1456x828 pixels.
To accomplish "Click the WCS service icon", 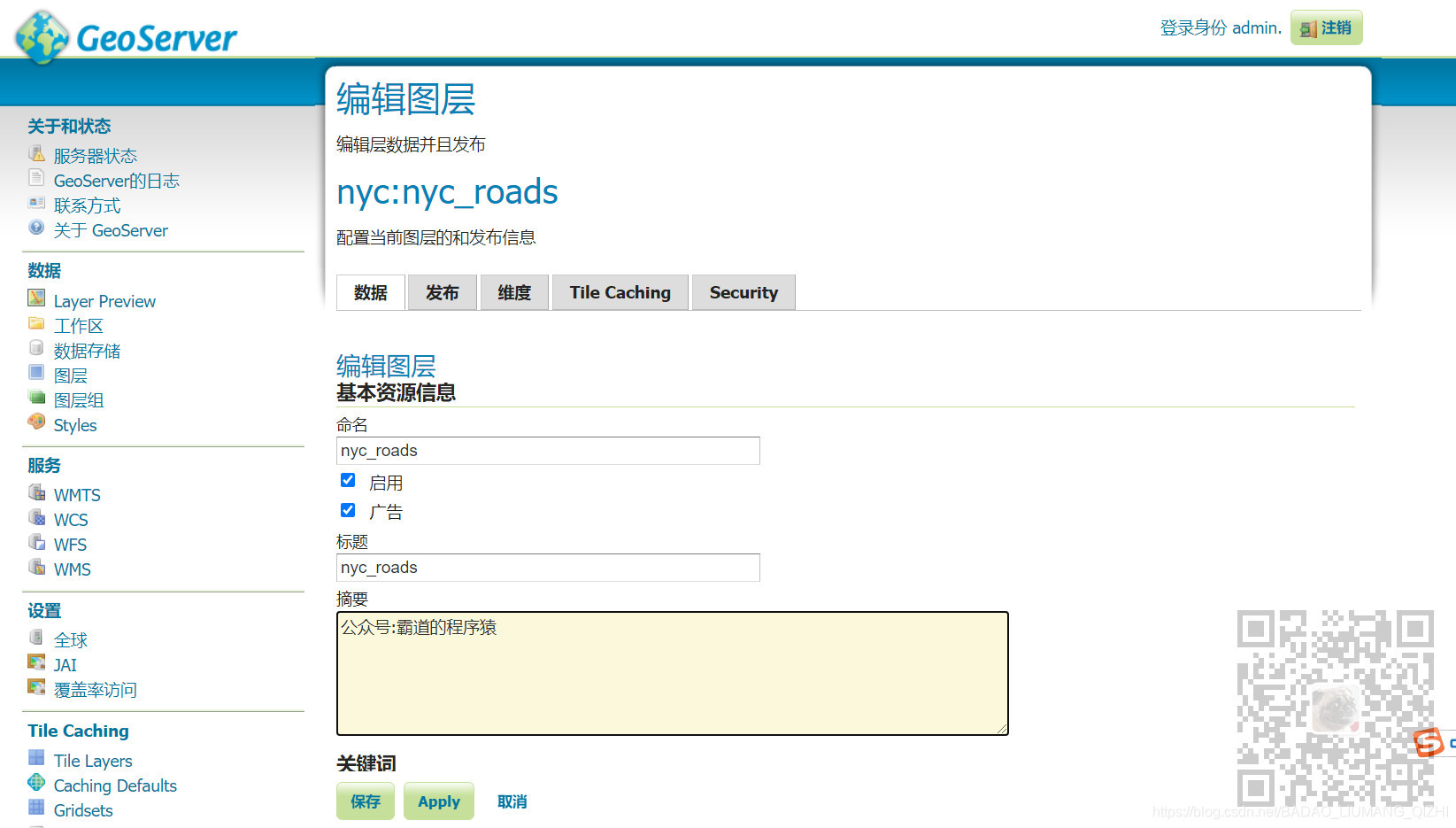I will tap(36, 517).
